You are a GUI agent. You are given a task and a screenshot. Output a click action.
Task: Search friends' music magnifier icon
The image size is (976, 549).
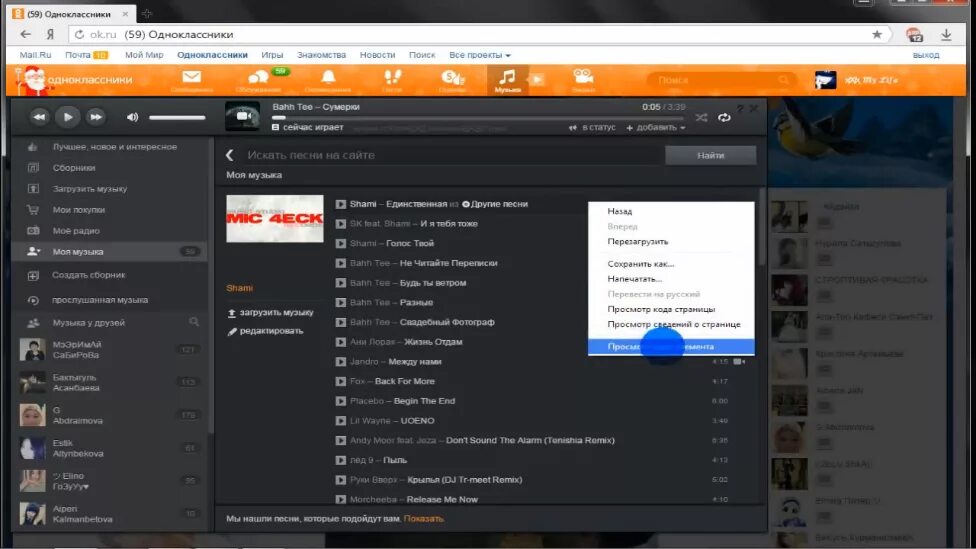click(194, 322)
